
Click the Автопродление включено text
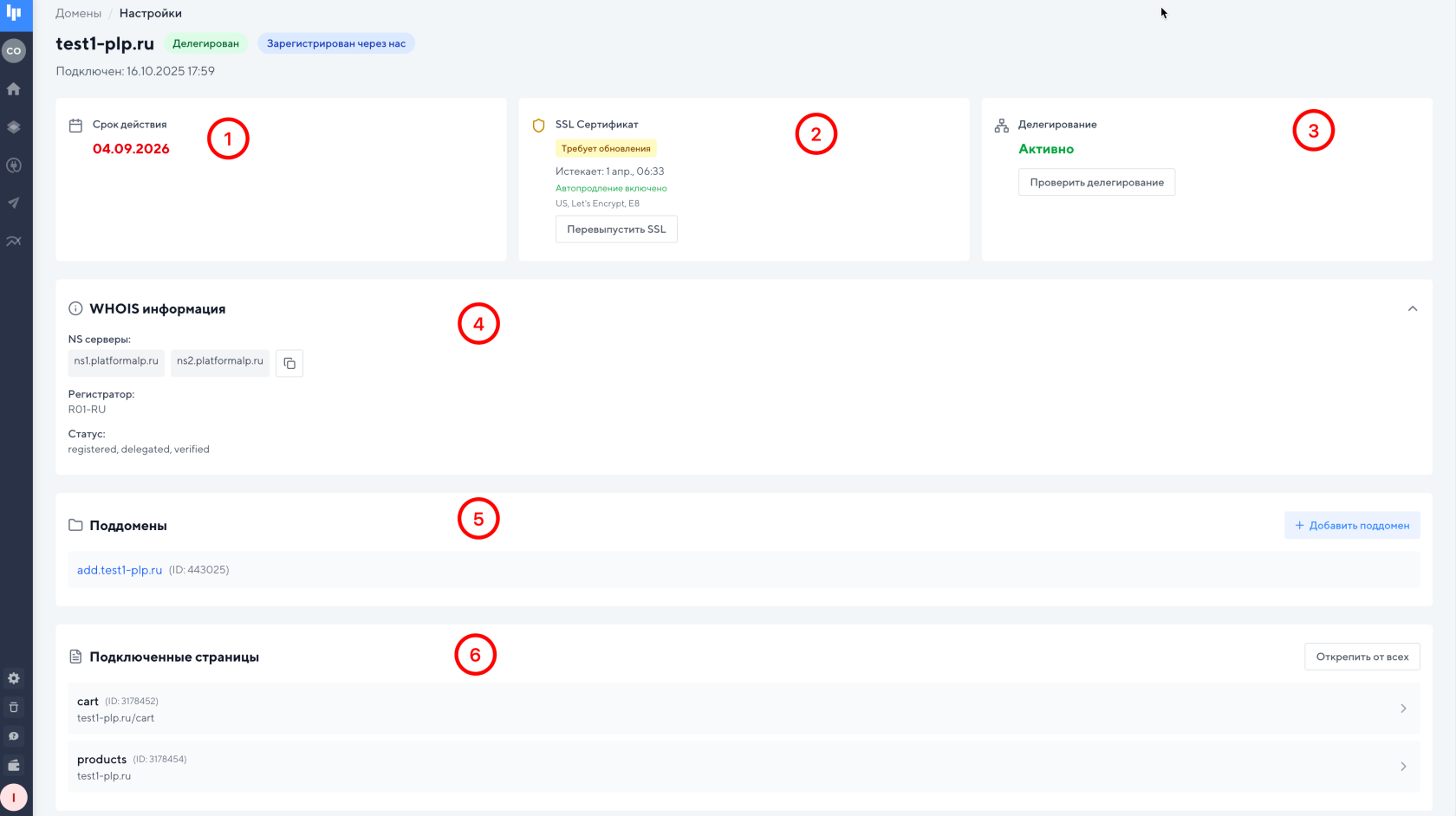point(611,188)
